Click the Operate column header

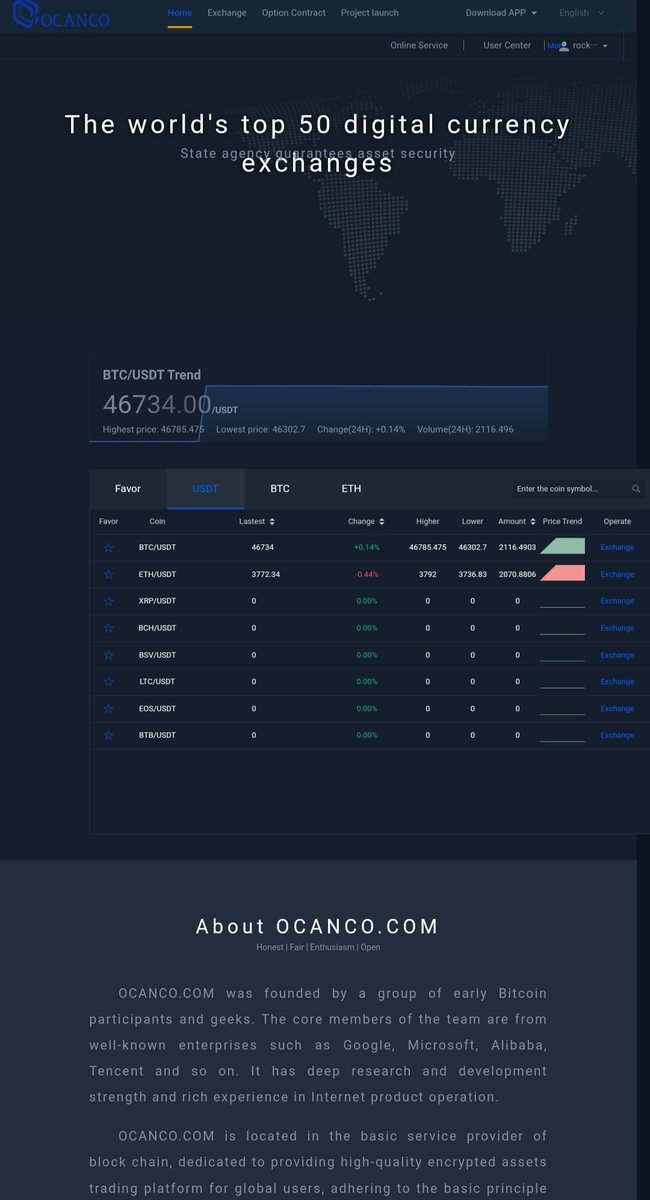(617, 521)
